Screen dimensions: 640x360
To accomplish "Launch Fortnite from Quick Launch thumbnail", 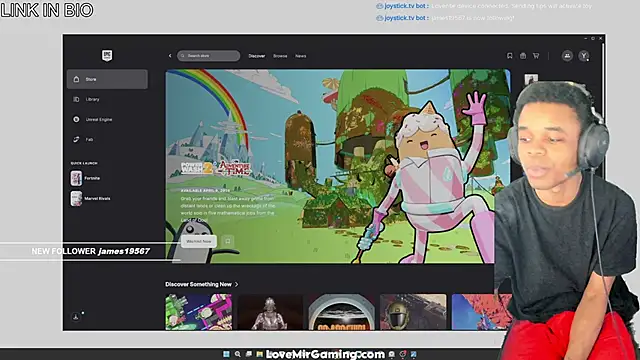I will pos(76,178).
